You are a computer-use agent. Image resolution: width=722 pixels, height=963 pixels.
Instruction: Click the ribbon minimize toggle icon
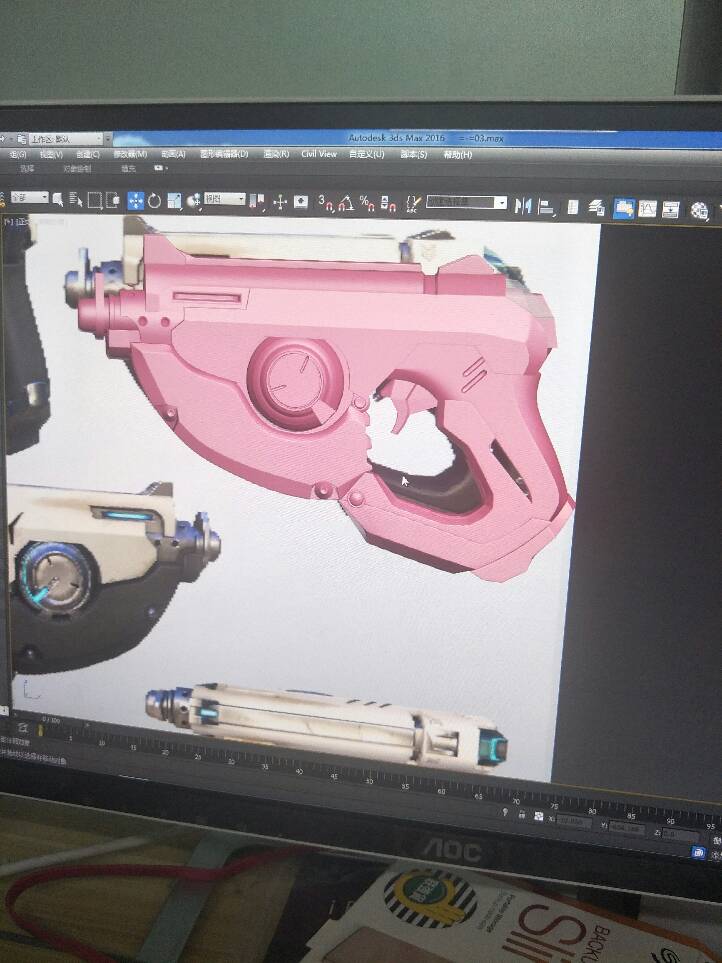pyautogui.click(x=160, y=168)
